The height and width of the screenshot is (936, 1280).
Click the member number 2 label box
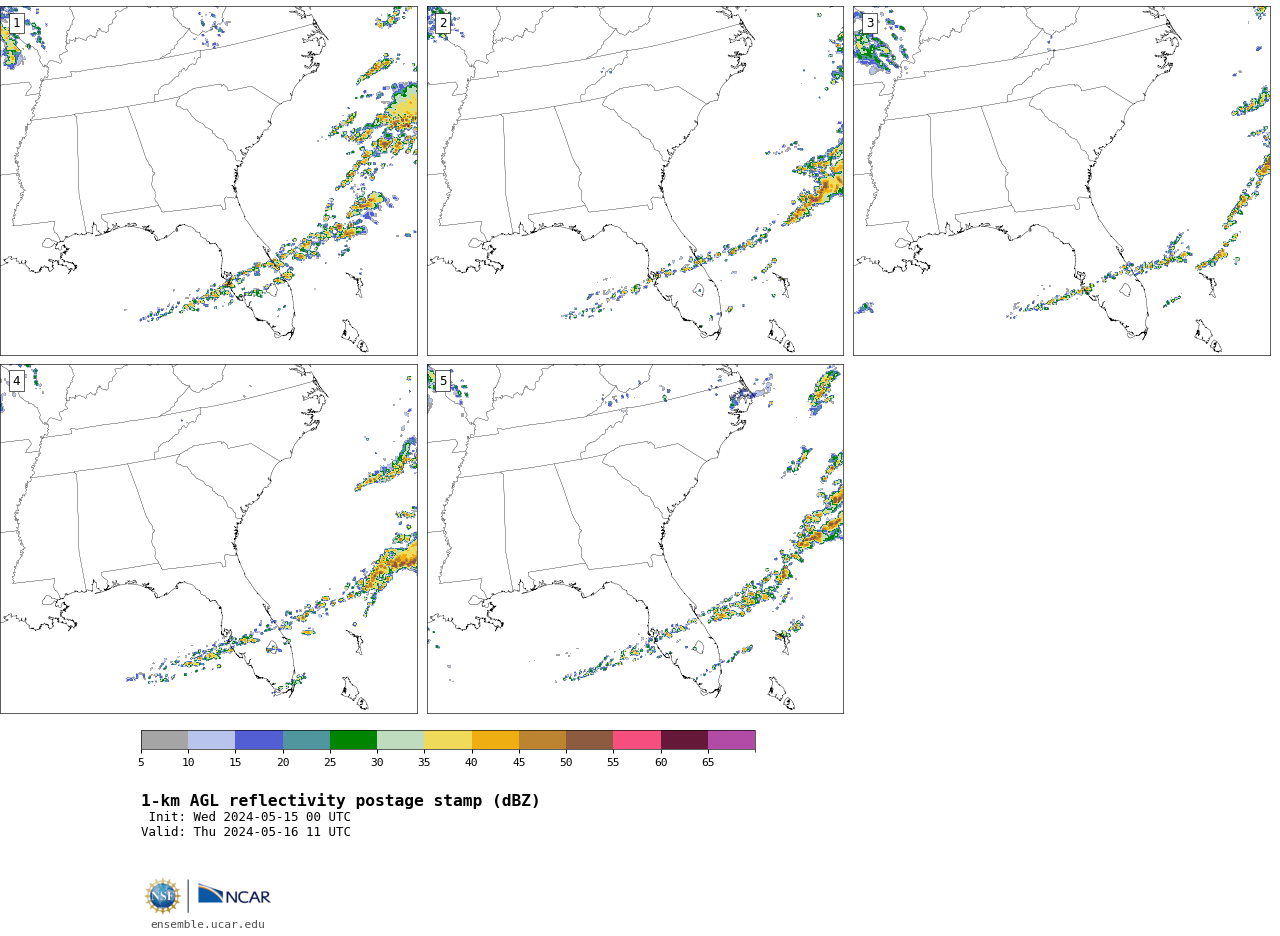pos(443,23)
